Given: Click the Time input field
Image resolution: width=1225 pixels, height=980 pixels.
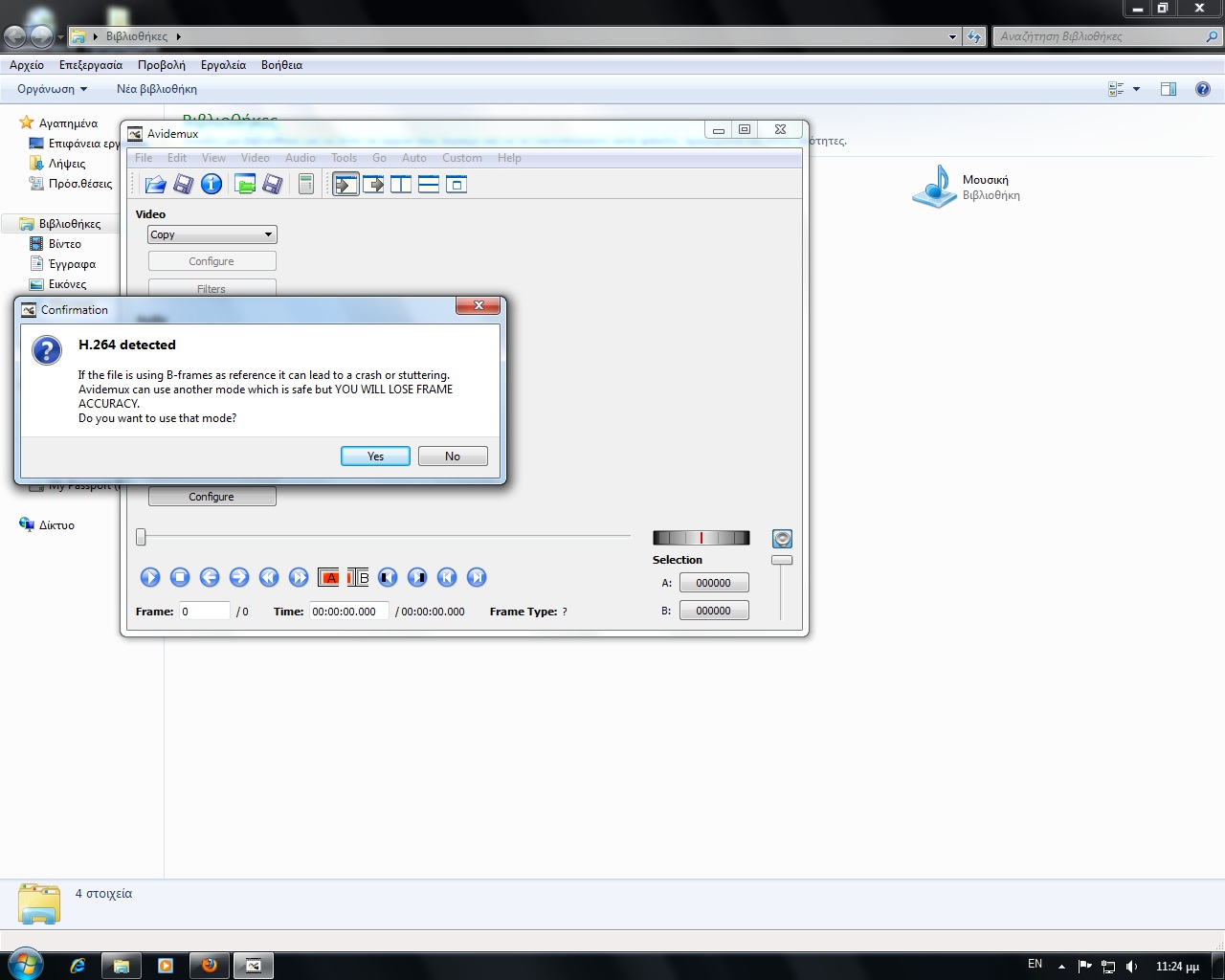Looking at the screenshot, I should (x=349, y=612).
